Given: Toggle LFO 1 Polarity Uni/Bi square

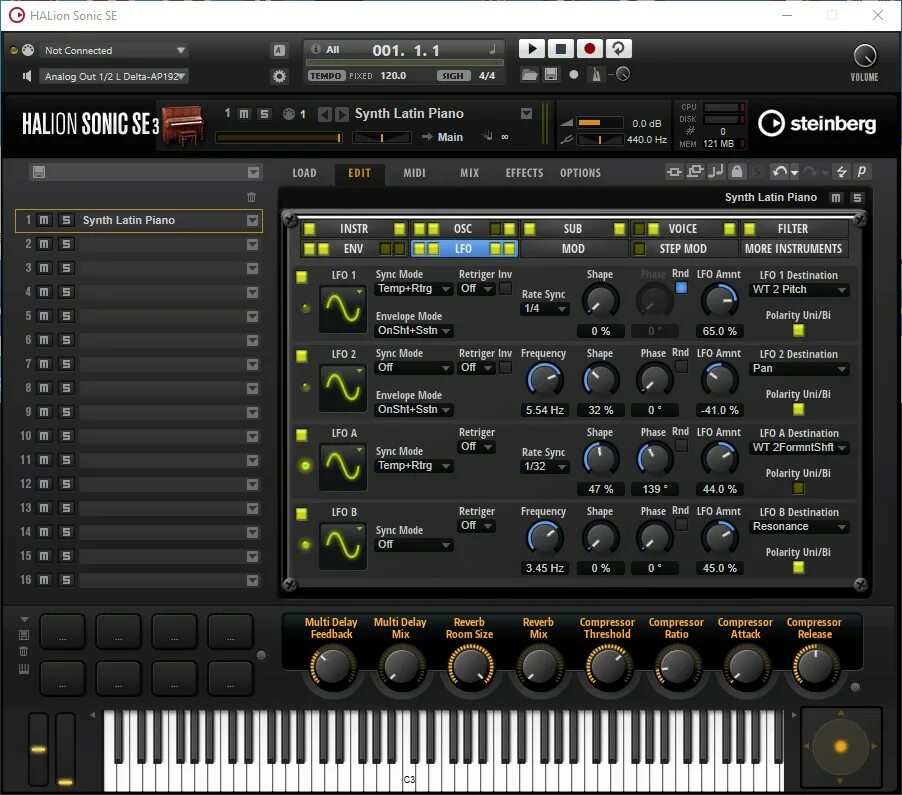Looking at the screenshot, I should coord(798,331).
